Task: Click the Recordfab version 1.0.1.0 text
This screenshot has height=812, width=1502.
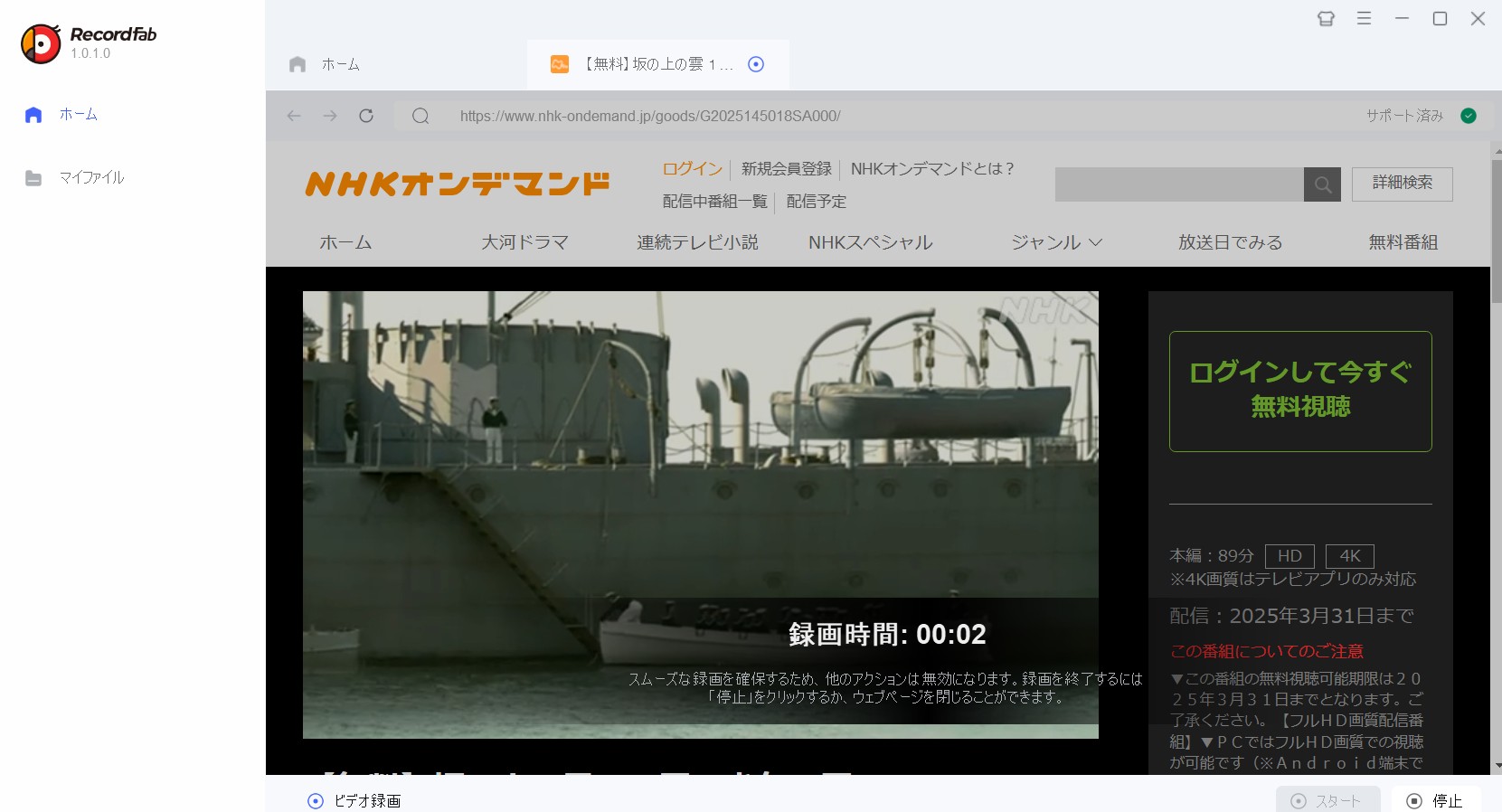Action: 90,53
